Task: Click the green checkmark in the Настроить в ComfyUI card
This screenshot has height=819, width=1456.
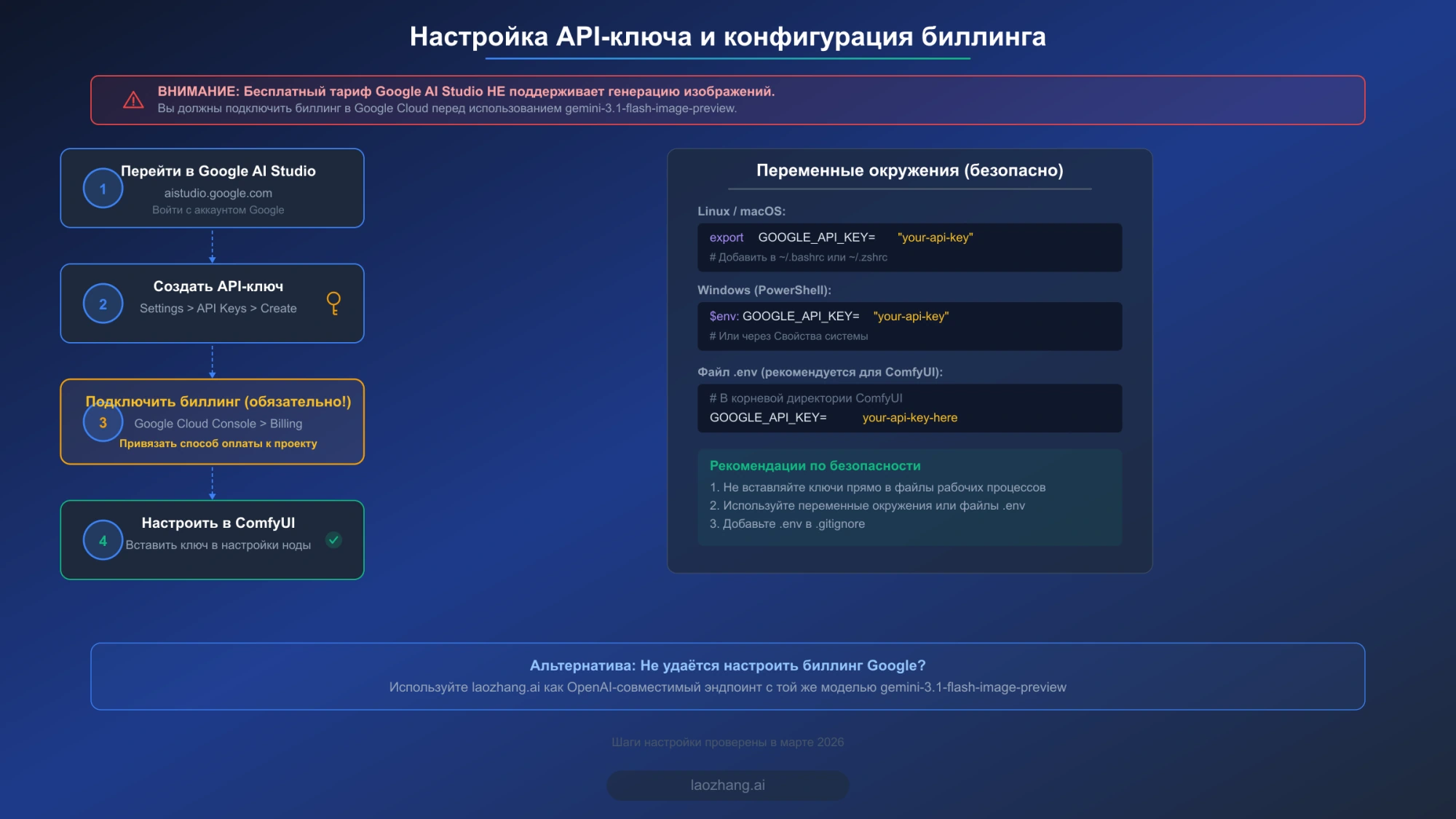Action: (x=333, y=540)
